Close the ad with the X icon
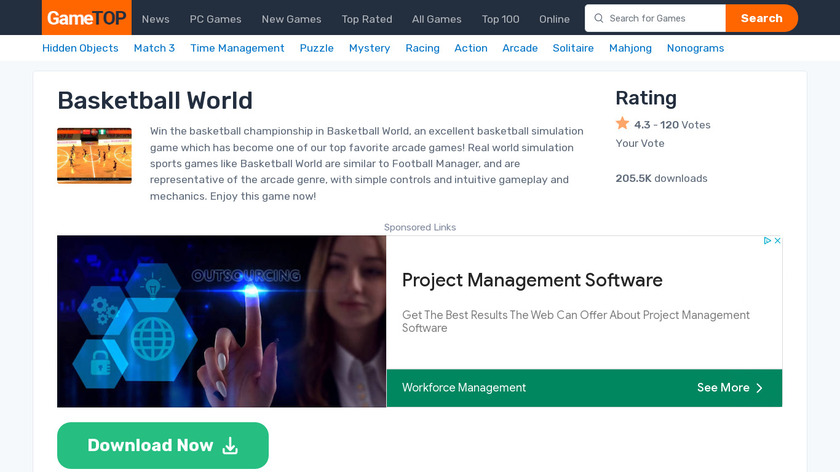The height and width of the screenshot is (472, 840). [x=776, y=241]
